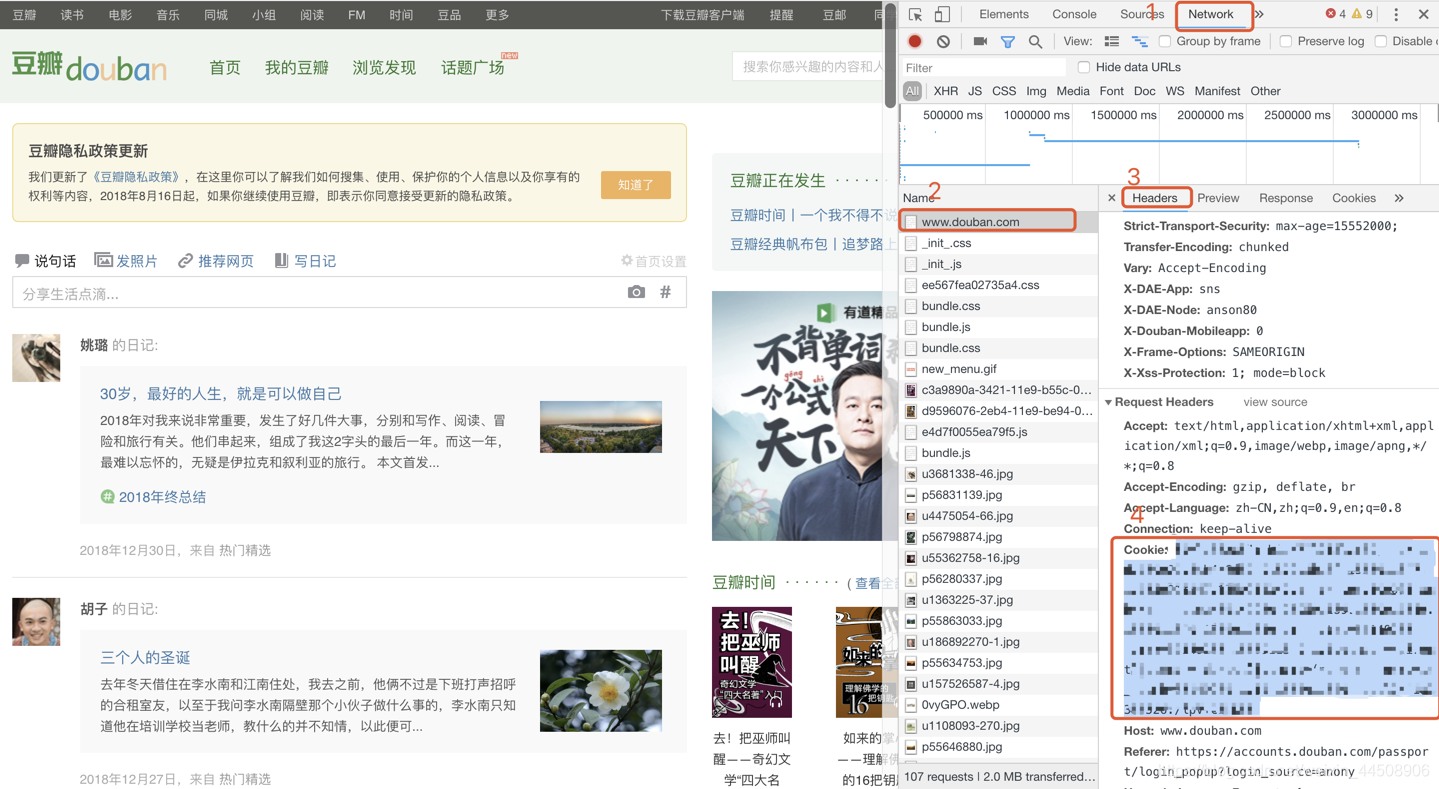
Task: Open the Headers detail tab
Action: coord(1154,198)
